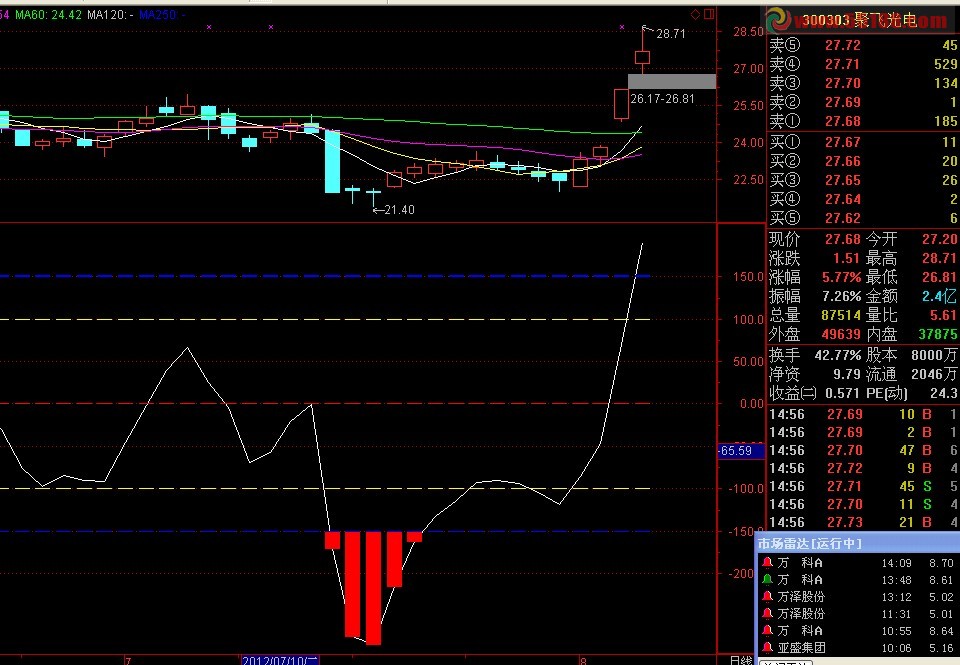The width and height of the screenshot is (960, 665).
Task: Click the -65.59 cursor value label on the indicator axis
Action: point(740,451)
